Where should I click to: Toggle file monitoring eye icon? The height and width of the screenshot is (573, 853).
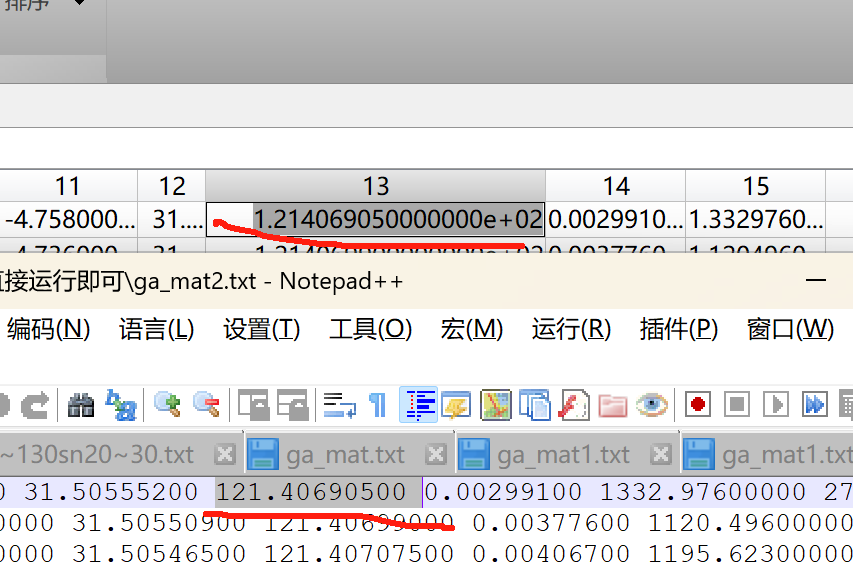(652, 405)
